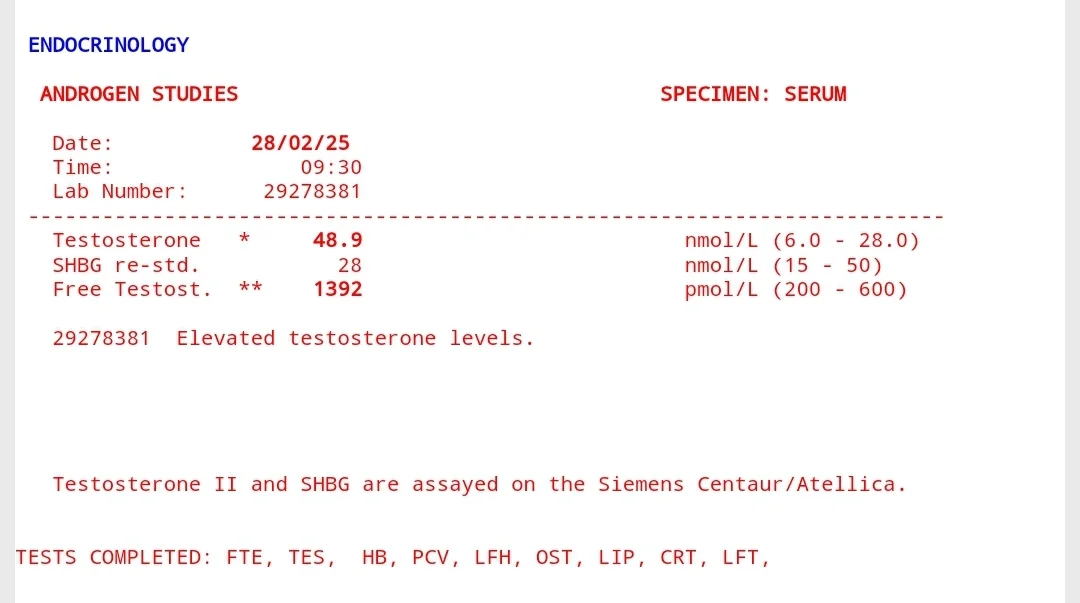Click the SHBG reference range (15 - 50)
This screenshot has width=1080, height=603.
pos(827,265)
